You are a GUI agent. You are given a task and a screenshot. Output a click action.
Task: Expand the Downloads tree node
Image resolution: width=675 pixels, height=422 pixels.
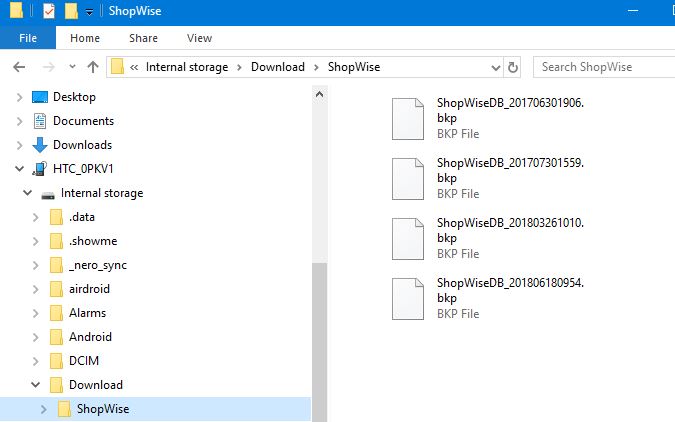19,146
